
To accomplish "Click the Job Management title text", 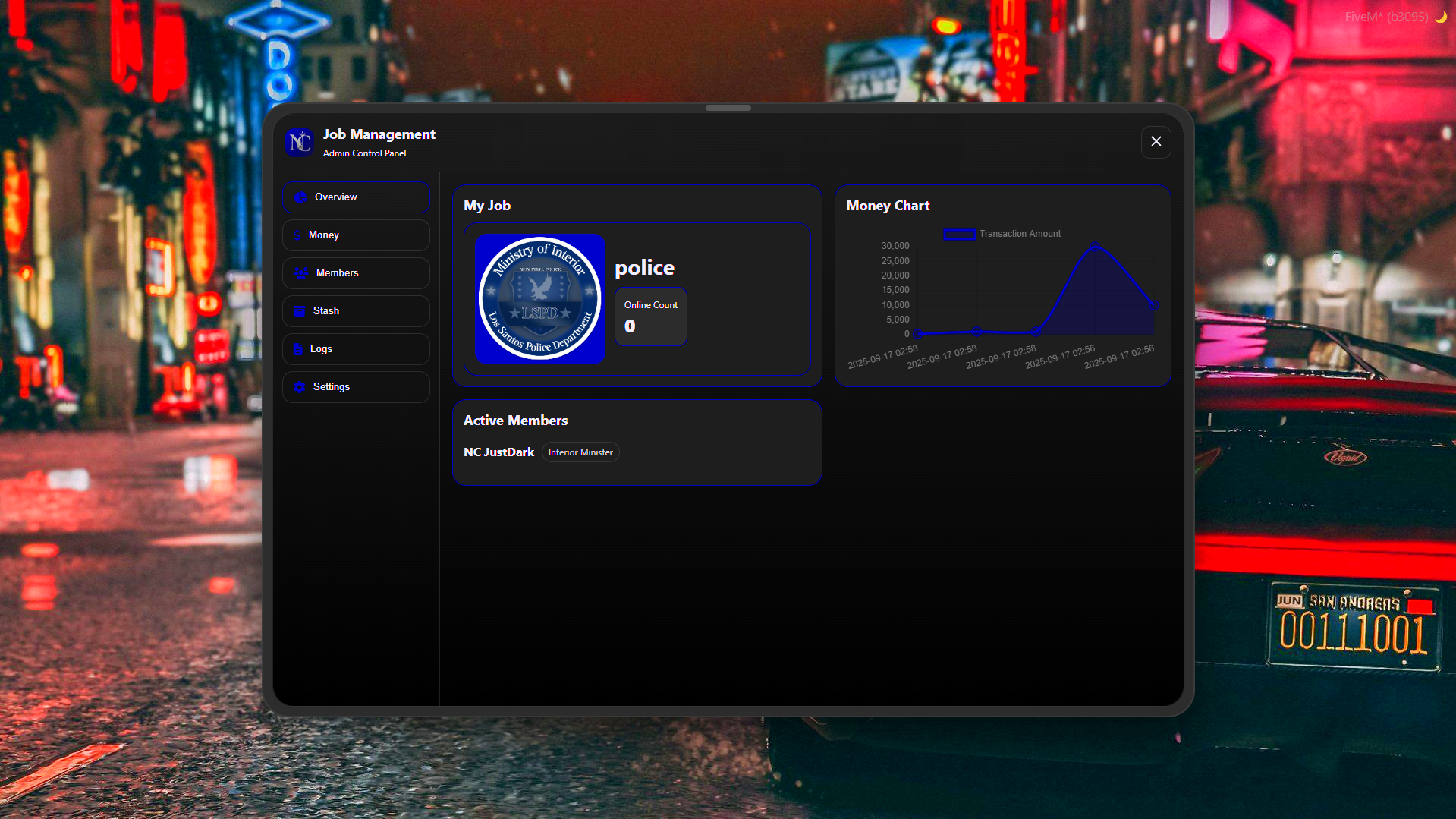I will (x=379, y=134).
